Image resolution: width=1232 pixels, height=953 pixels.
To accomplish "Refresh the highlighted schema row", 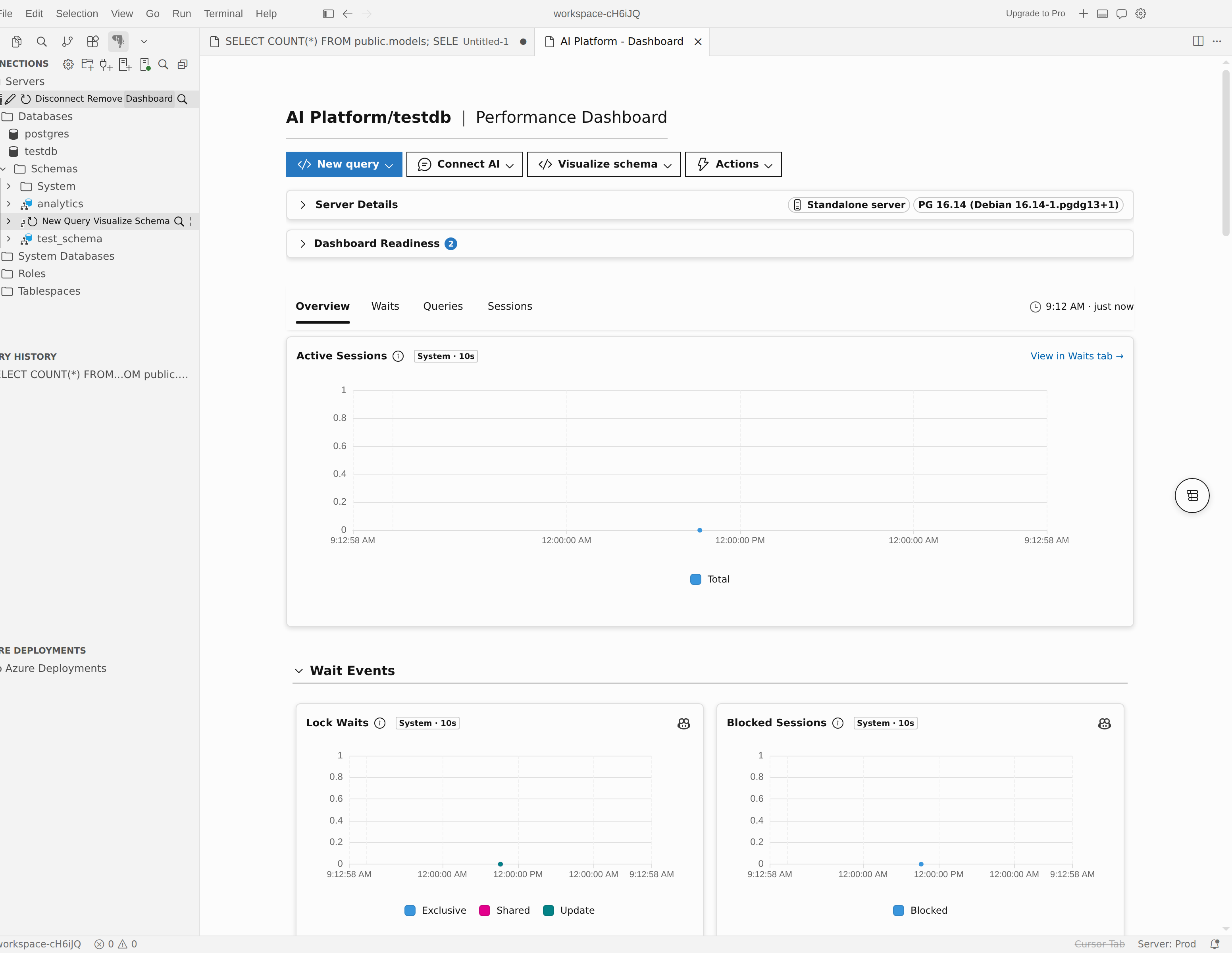I will (33, 221).
